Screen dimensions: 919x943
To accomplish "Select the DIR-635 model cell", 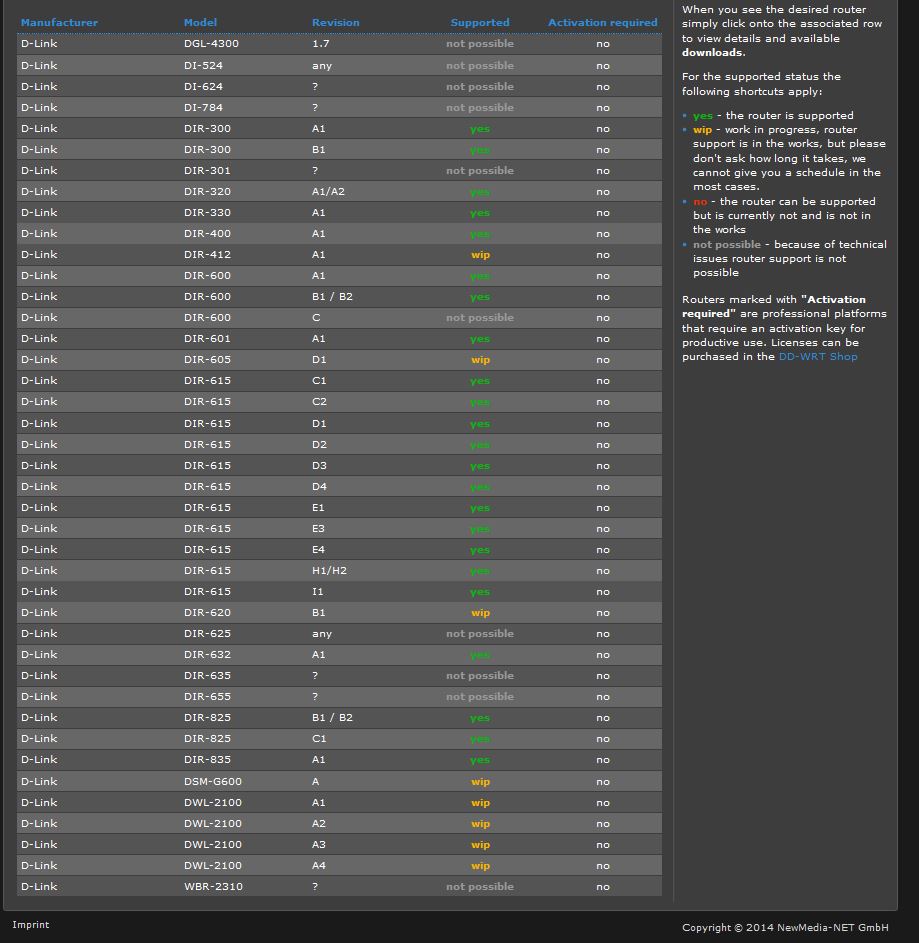I will [x=207, y=676].
